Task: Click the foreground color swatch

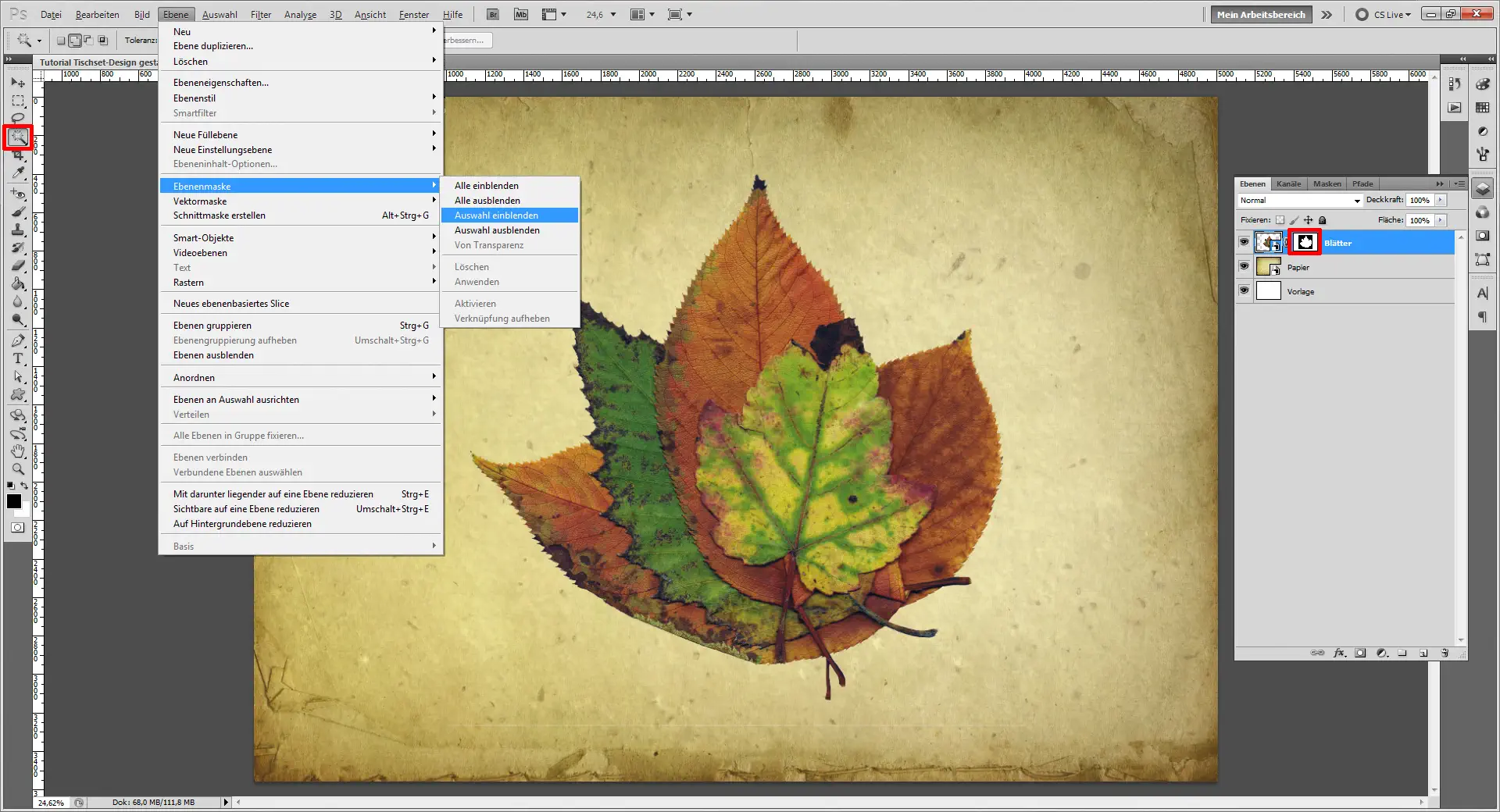Action: point(14,502)
